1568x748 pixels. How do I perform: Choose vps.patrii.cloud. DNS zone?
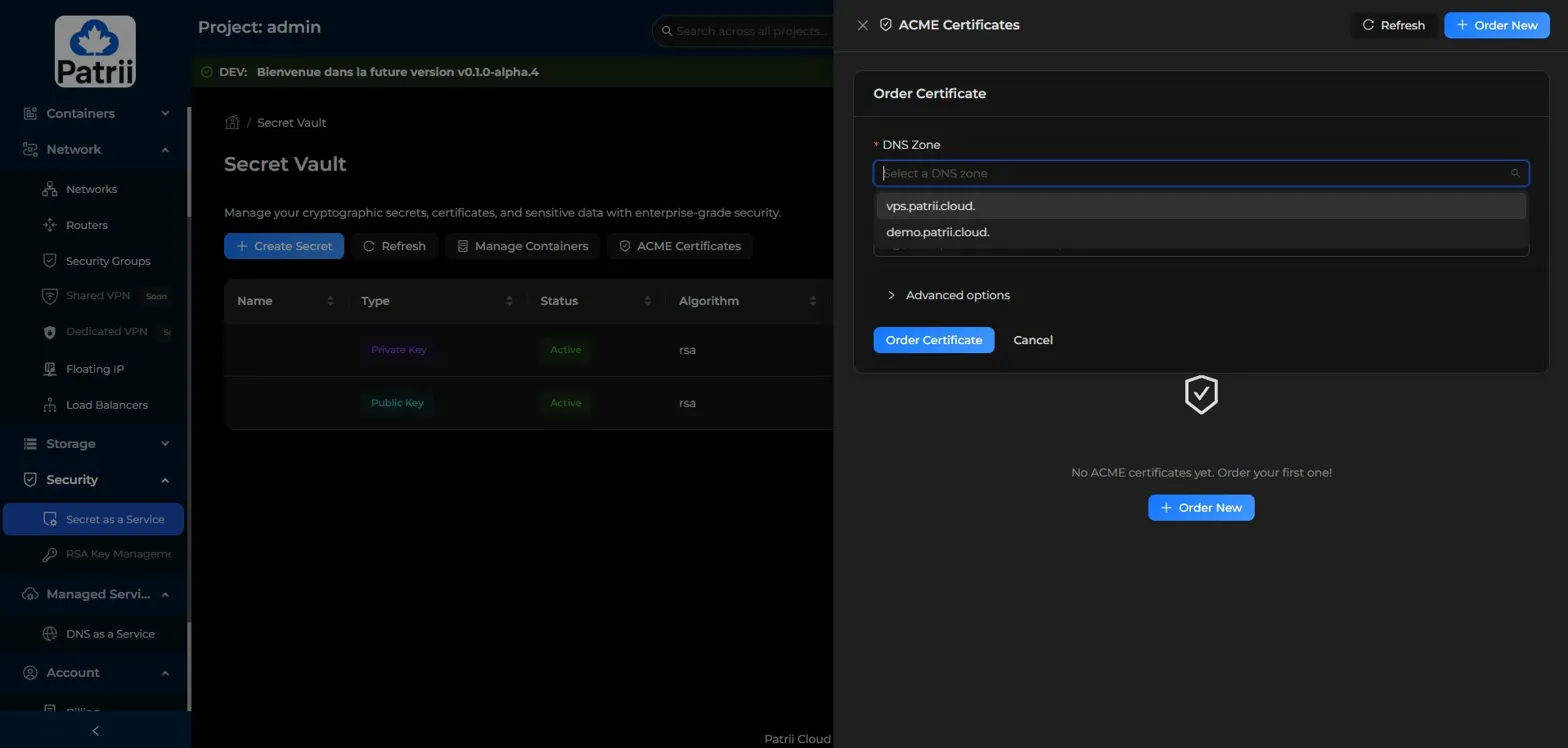(1201, 206)
